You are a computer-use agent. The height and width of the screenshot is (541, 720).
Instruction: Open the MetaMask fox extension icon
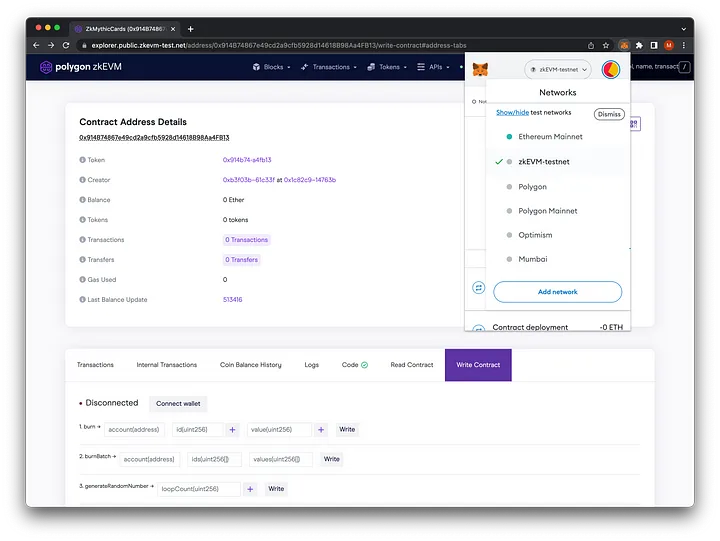tap(624, 45)
